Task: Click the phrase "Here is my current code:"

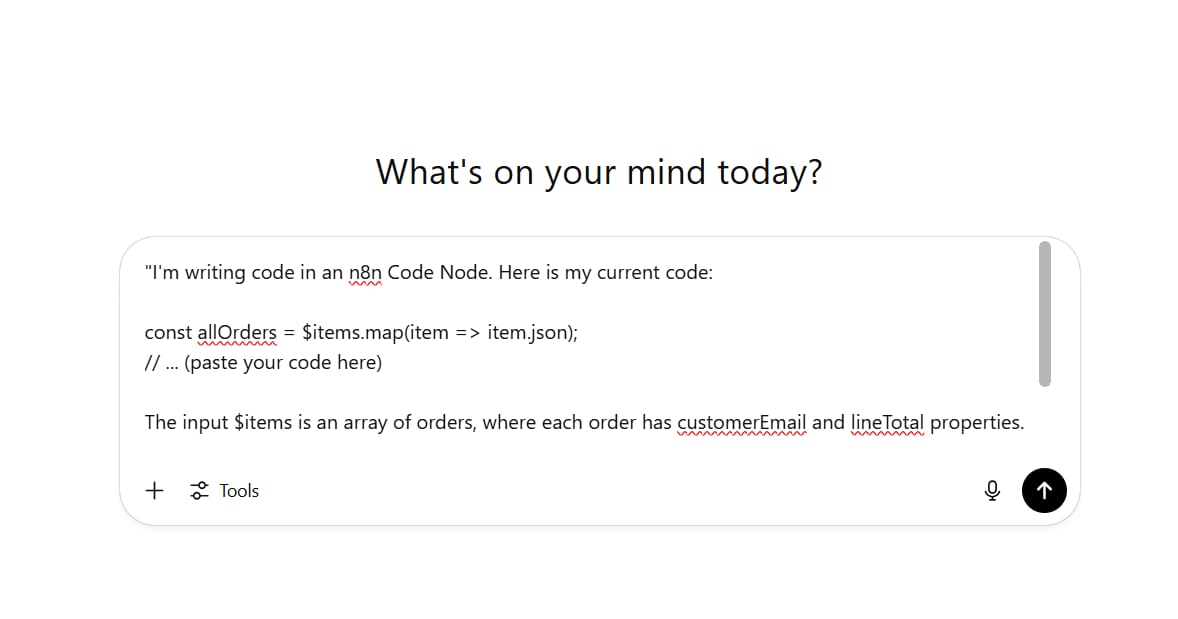Action: point(606,273)
